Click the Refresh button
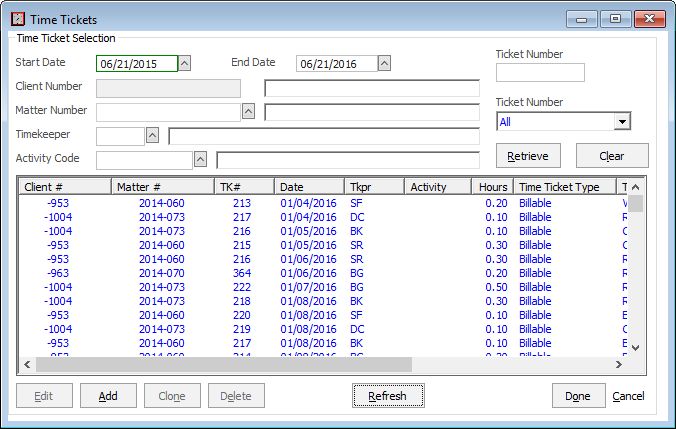This screenshot has width=676, height=429. (388, 396)
